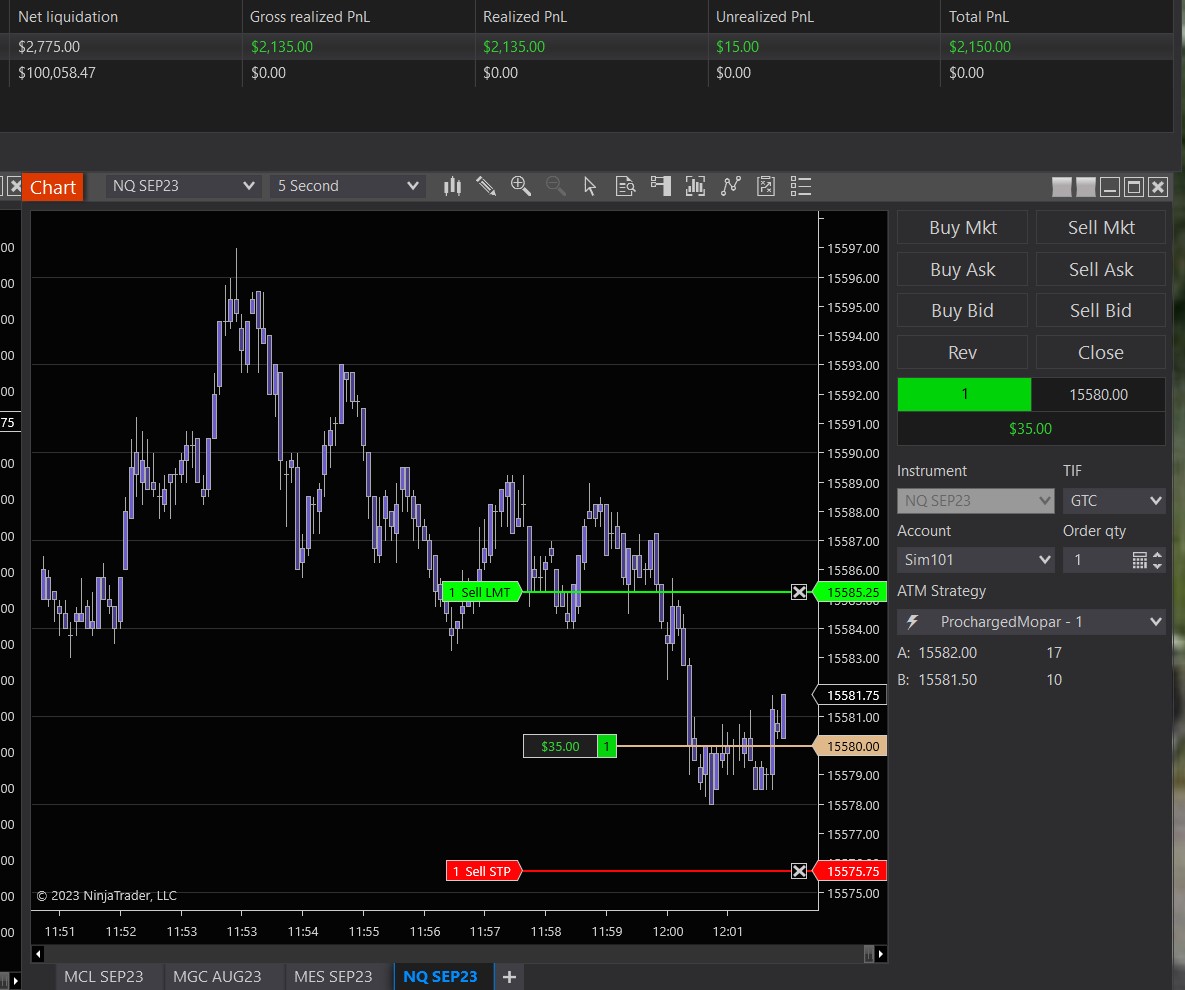Toggle the Chart Trader panel icon
The image size is (1185, 990).
click(660, 186)
